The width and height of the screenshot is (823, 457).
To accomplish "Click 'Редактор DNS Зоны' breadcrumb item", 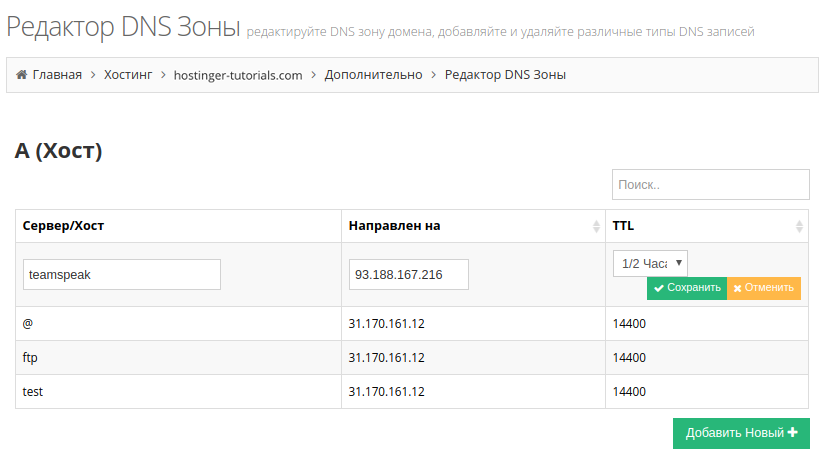I will tap(505, 75).
